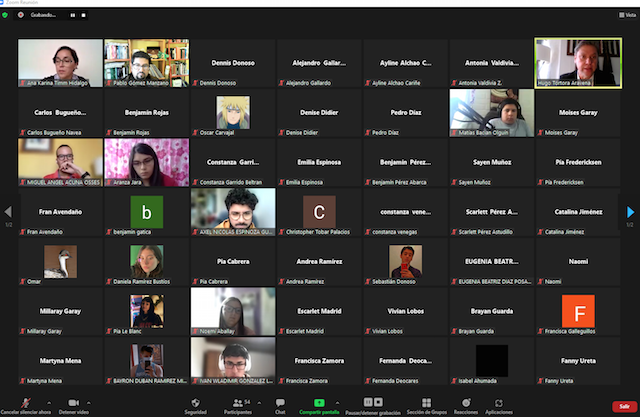Open the Vista layout menu
640x417 pixels.
624,16
